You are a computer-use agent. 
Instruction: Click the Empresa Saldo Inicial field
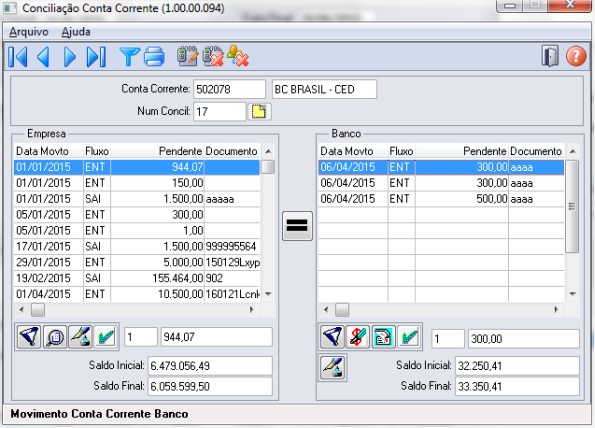coord(210,366)
